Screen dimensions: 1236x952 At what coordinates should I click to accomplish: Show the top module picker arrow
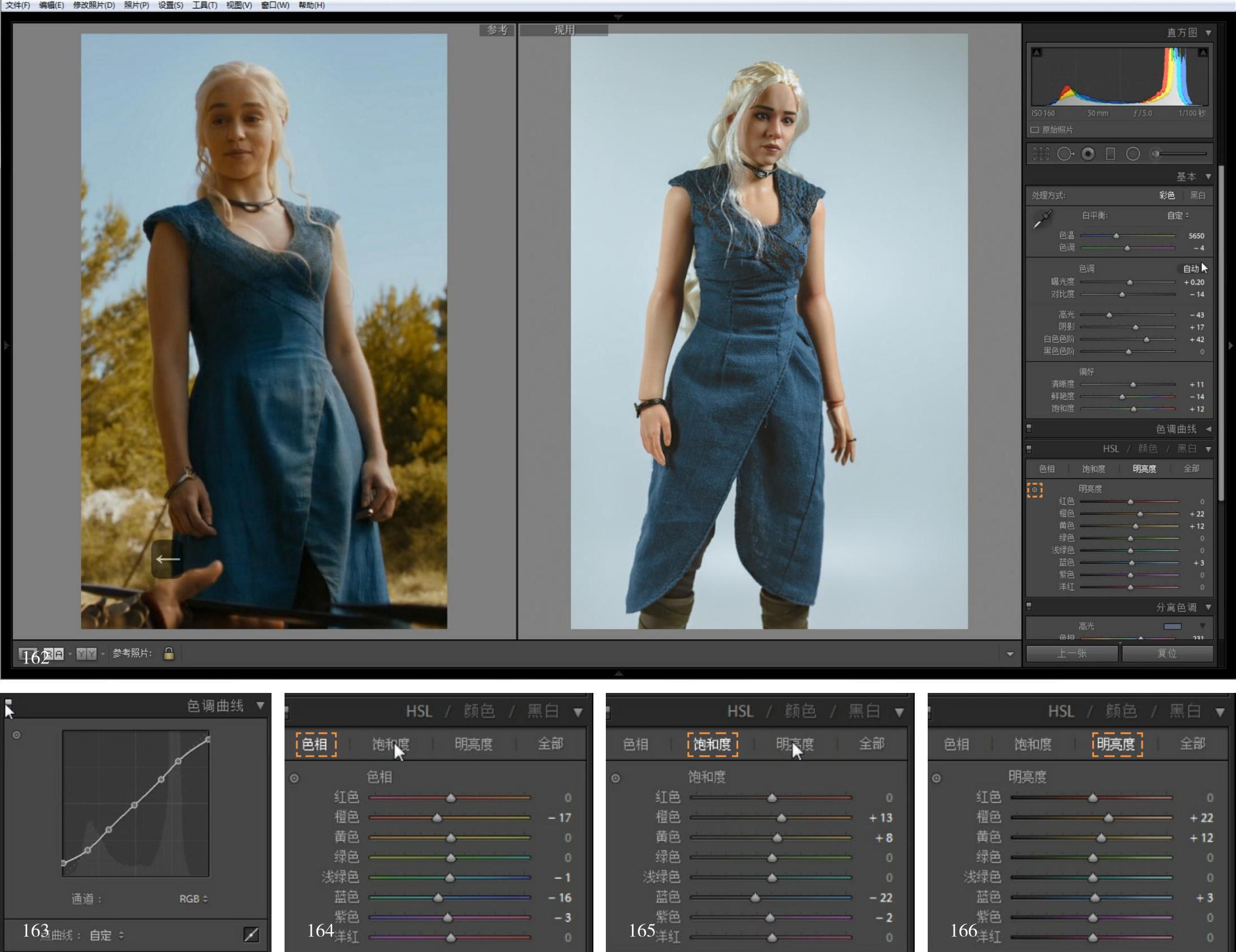tap(618, 17)
